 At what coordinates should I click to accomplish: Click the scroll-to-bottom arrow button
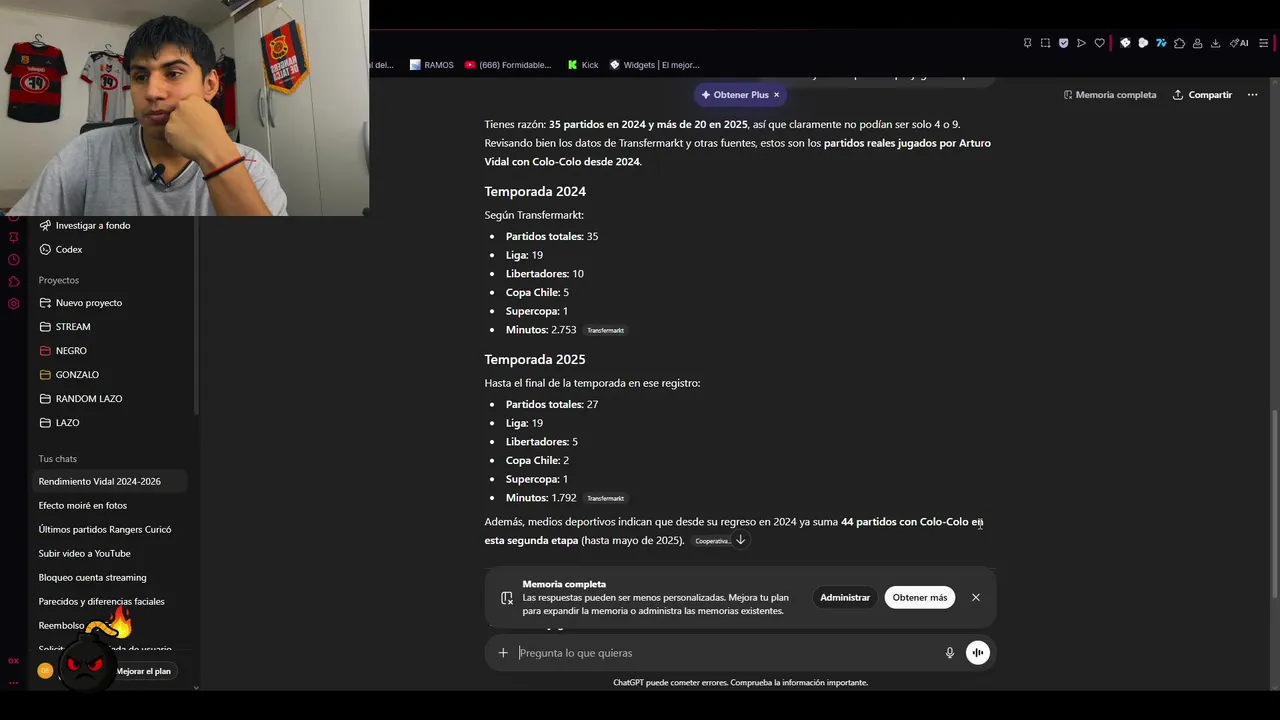740,540
